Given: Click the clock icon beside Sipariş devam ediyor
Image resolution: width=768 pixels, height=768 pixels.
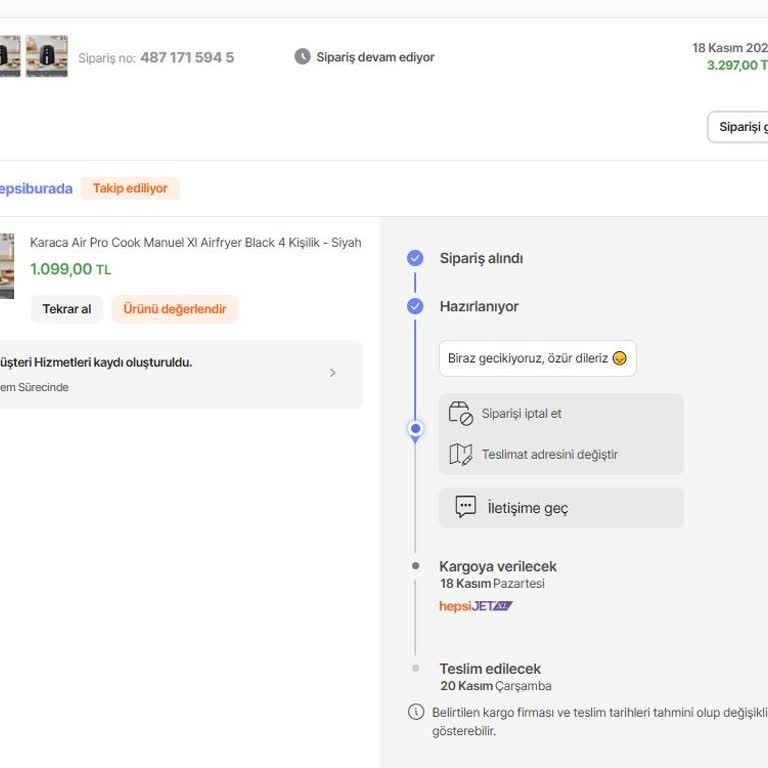Looking at the screenshot, I should tap(302, 57).
